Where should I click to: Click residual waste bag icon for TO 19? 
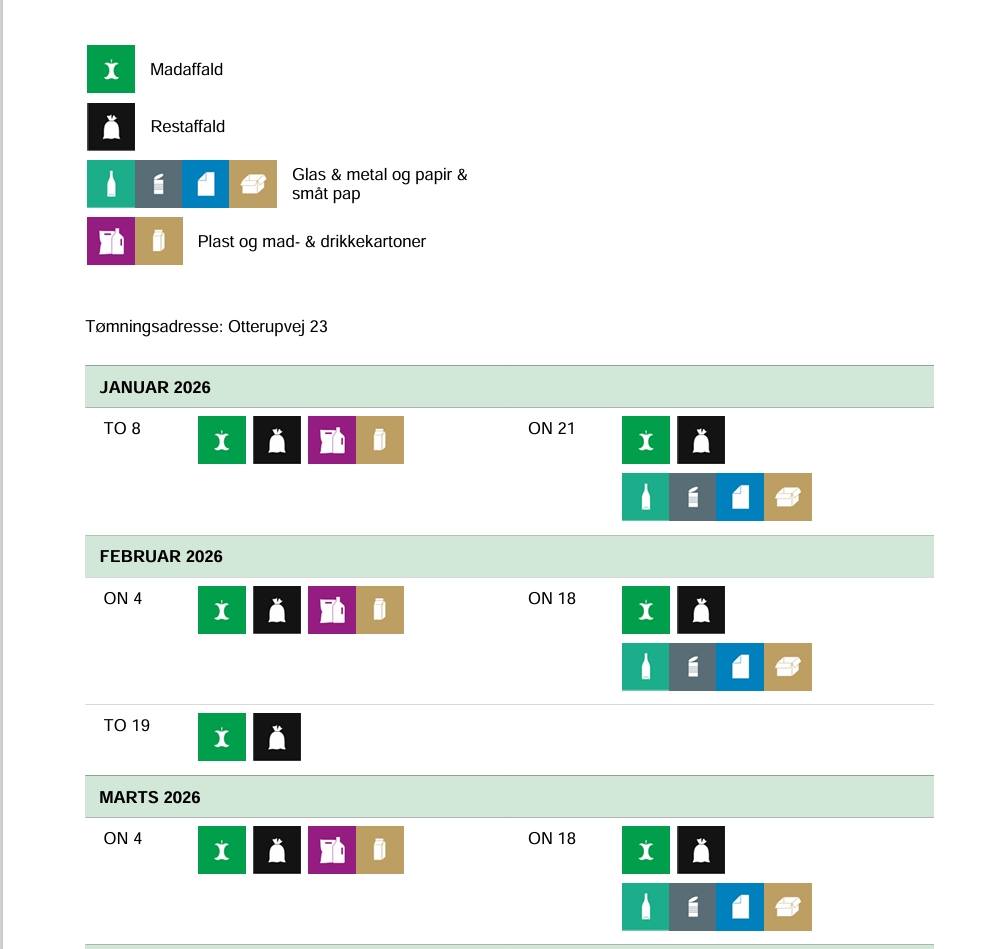coord(277,737)
